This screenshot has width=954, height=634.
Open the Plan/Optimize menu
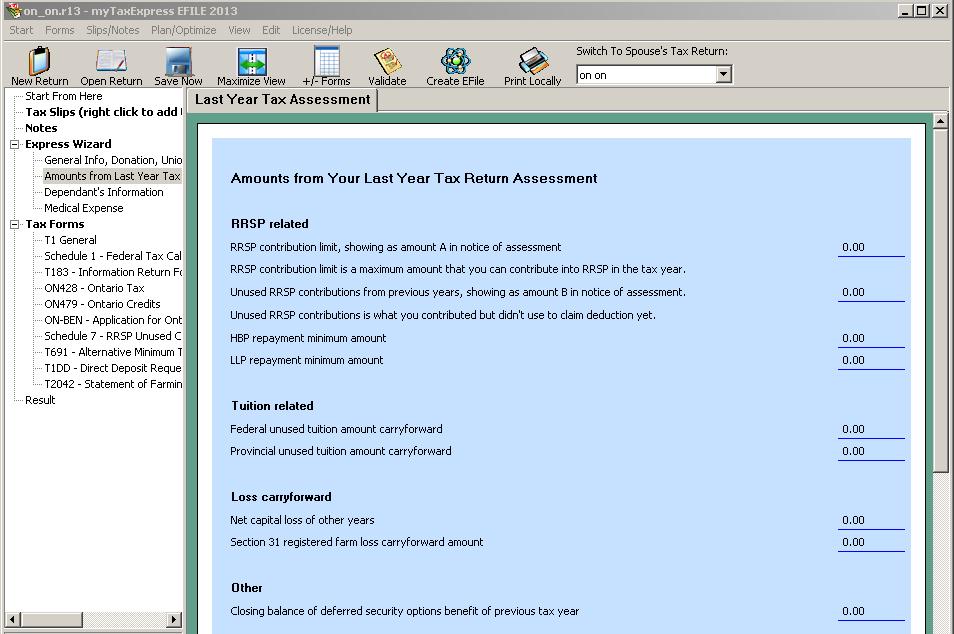tap(184, 30)
